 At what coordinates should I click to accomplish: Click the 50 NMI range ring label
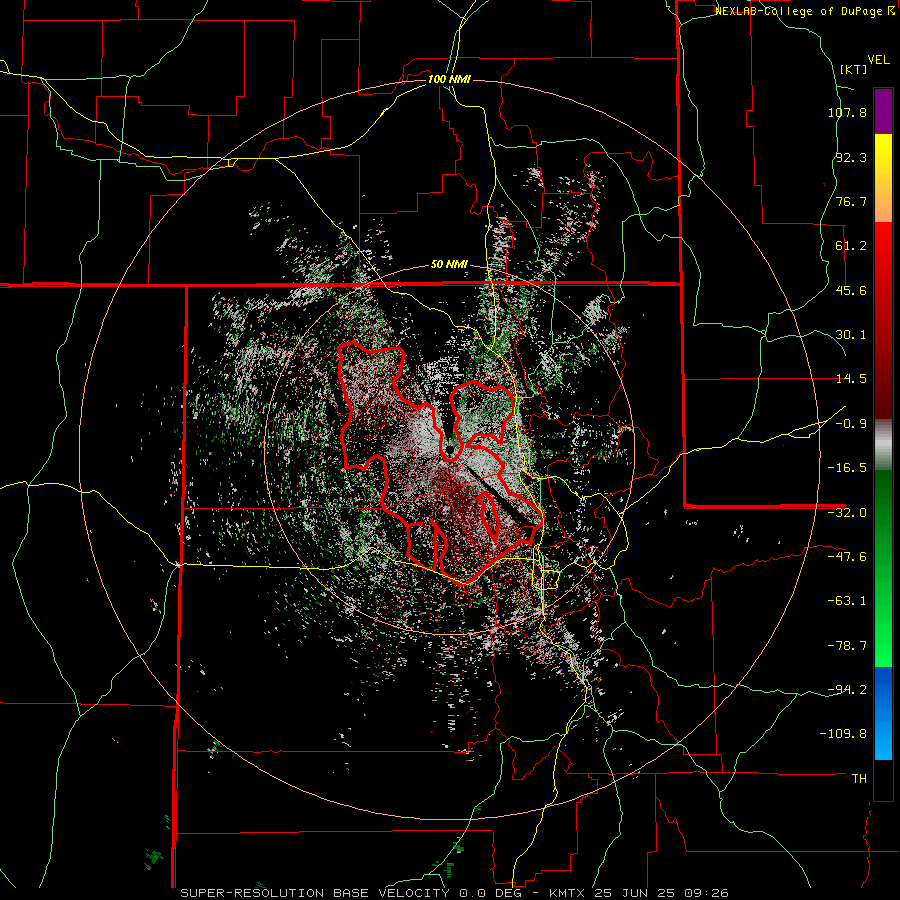click(x=449, y=265)
